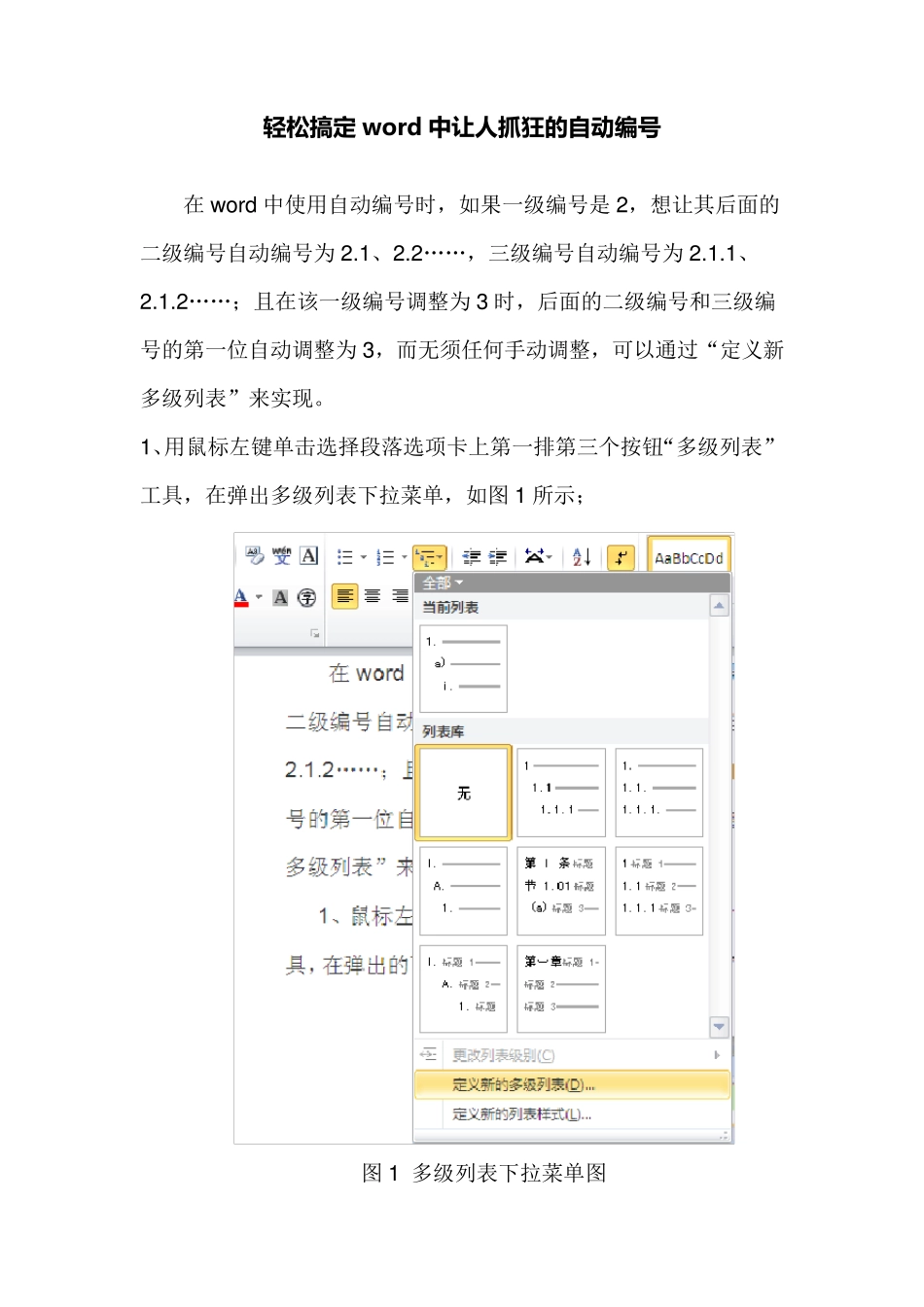The image size is (924, 1307).
Task: Open the 全部 filter dropdown
Action: pyautogui.click(x=443, y=583)
